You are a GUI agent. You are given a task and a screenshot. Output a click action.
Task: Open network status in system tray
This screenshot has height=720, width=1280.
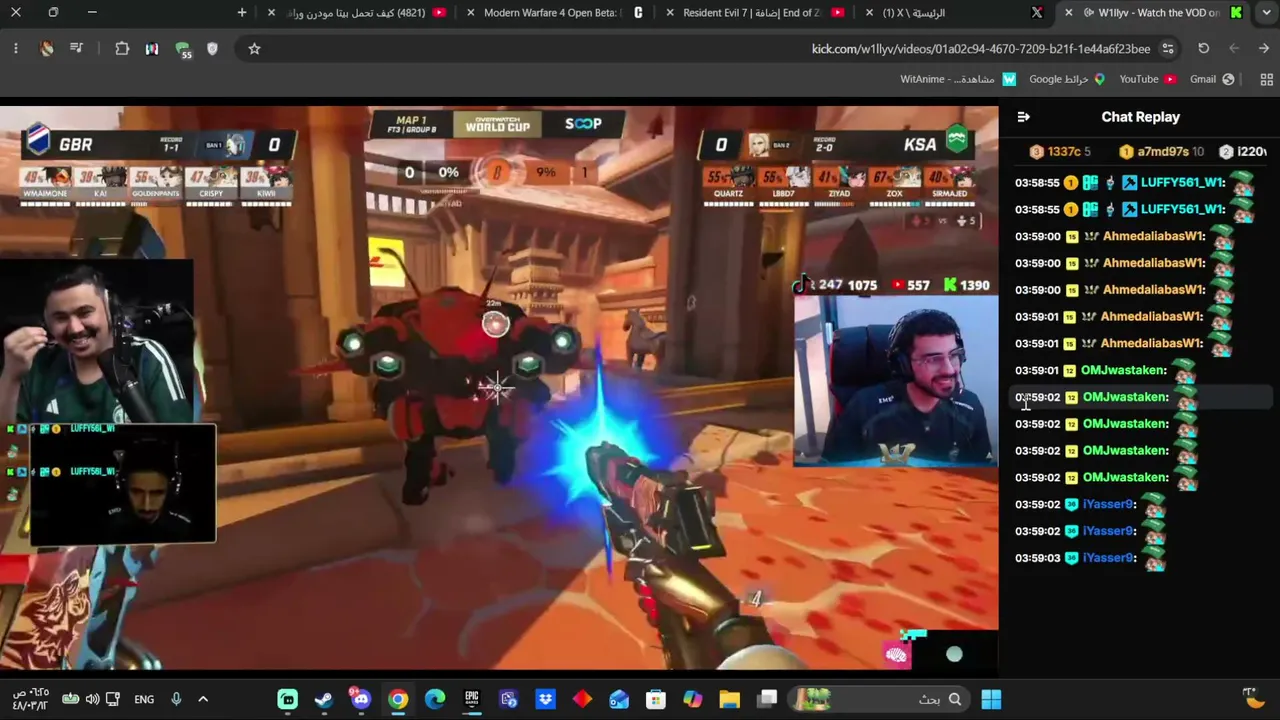(112, 699)
